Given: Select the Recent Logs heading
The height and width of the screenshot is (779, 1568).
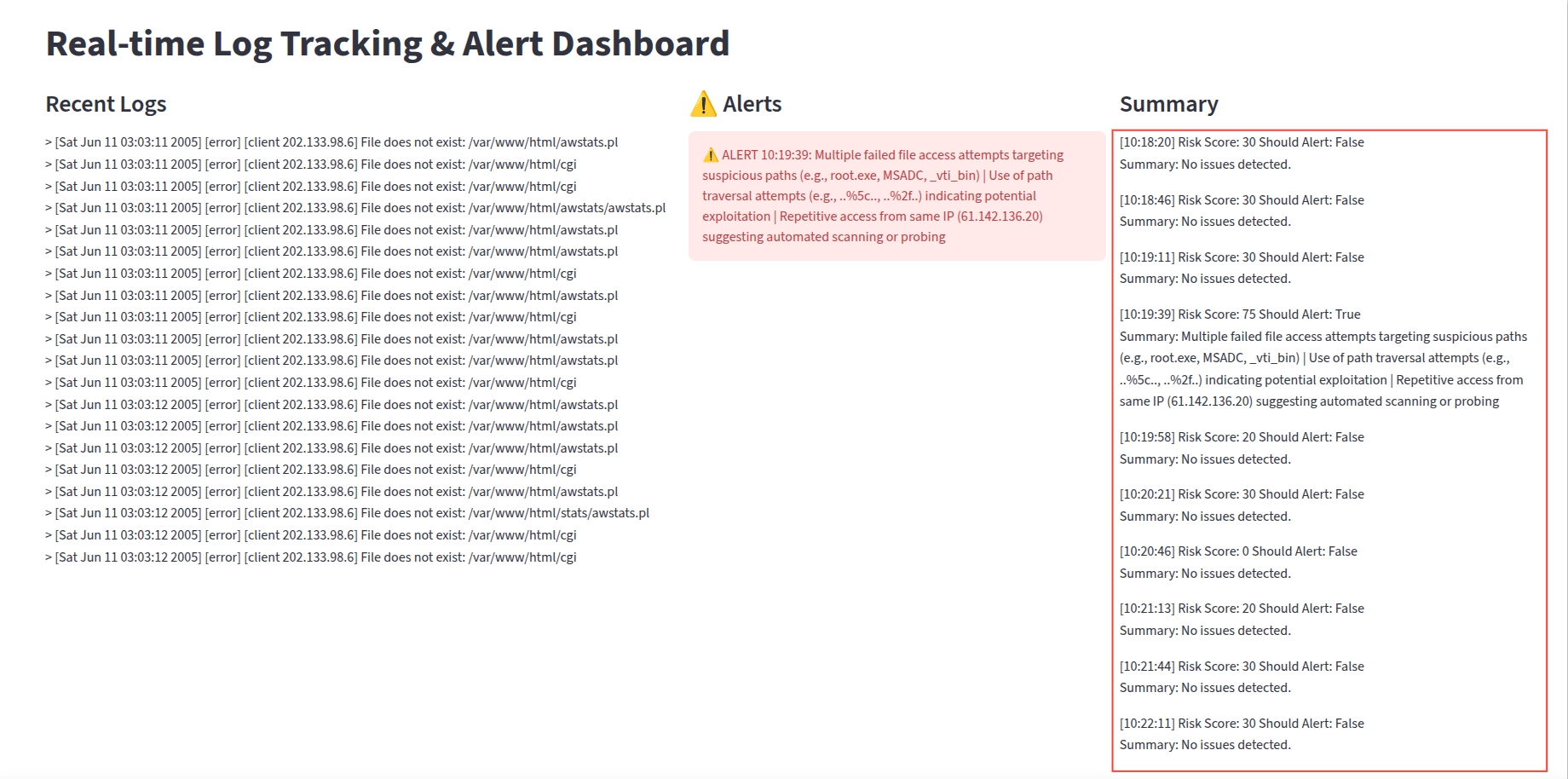Looking at the screenshot, I should 106,104.
